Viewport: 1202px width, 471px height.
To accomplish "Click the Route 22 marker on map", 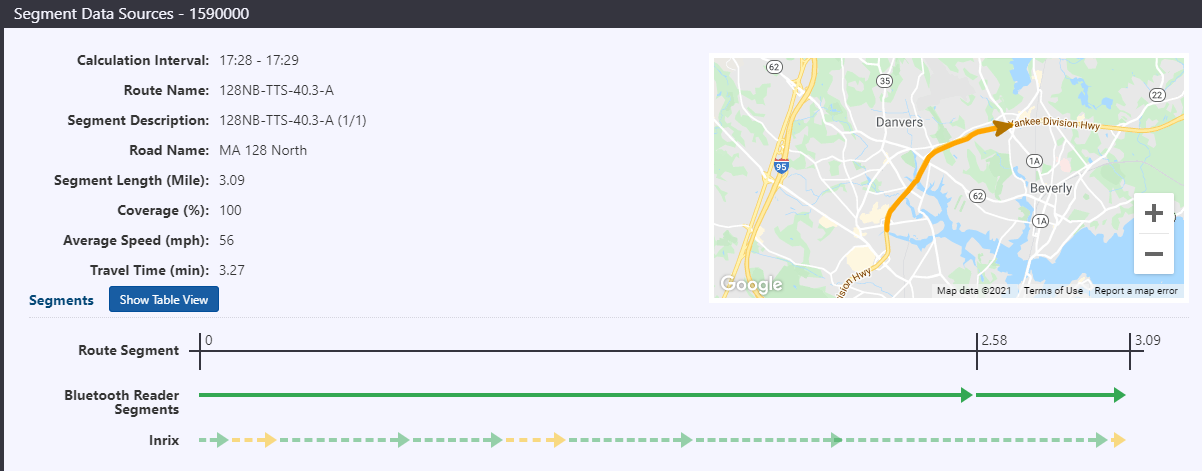I will point(1157,94).
